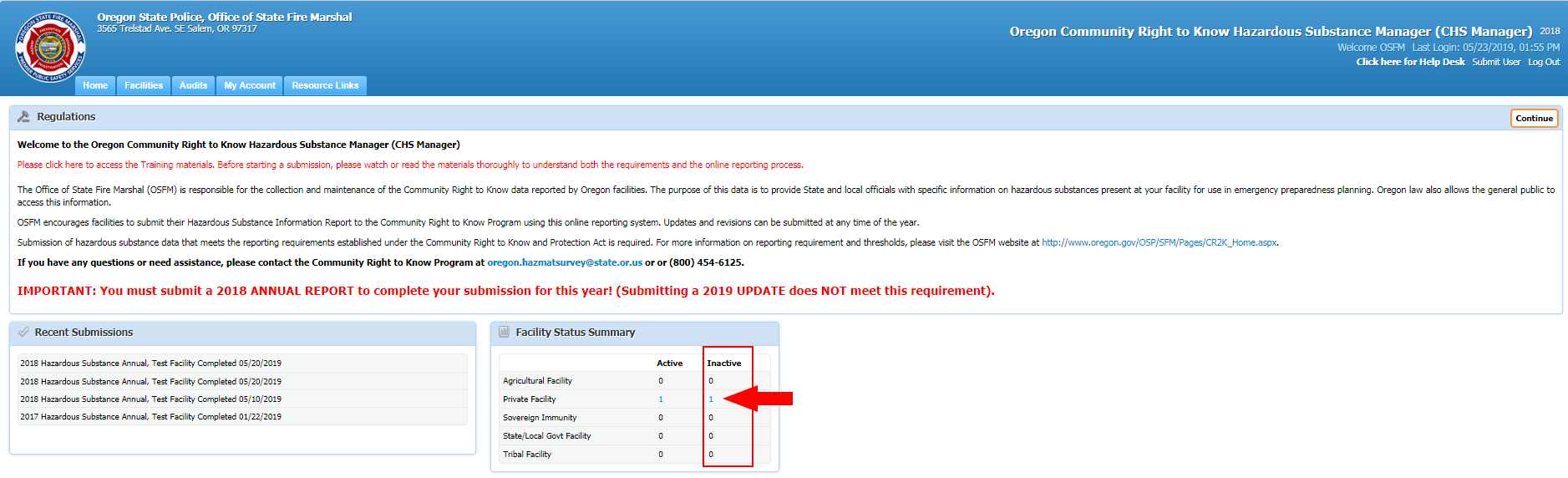1568x478 pixels.
Task: Click the State/Local Govt Facility row label
Action: (546, 436)
